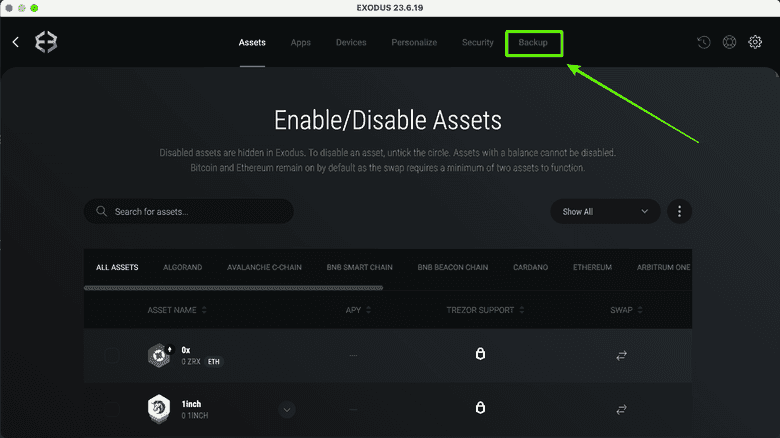Open the Security tab
Viewport: 780px width, 438px height.
[477, 43]
